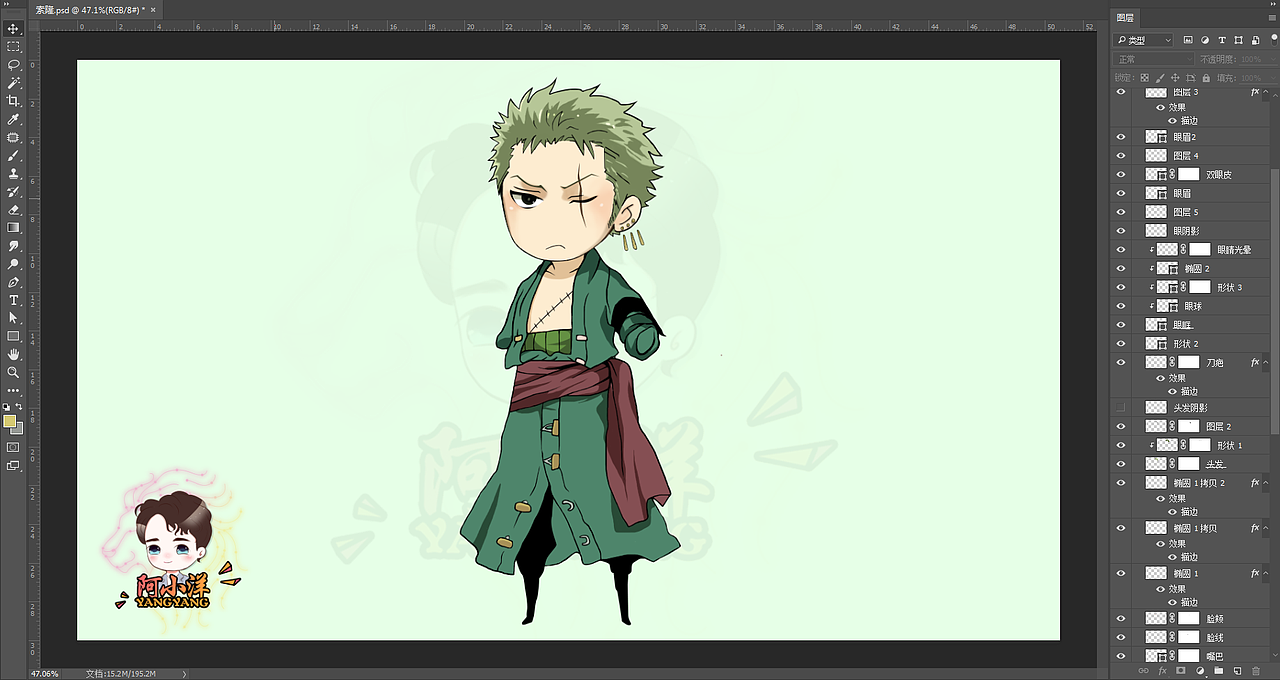Select the Eyedropper tool
The image size is (1280, 680).
pos(13,119)
